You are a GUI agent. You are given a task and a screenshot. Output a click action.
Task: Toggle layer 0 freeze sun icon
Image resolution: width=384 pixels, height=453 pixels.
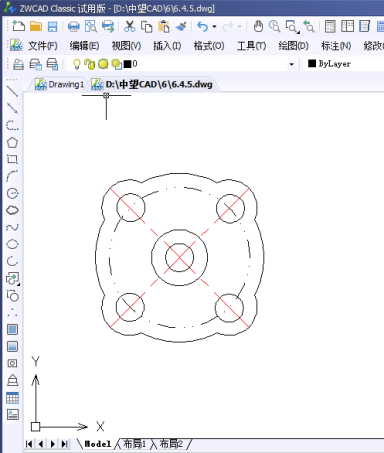pyautogui.click(x=103, y=64)
